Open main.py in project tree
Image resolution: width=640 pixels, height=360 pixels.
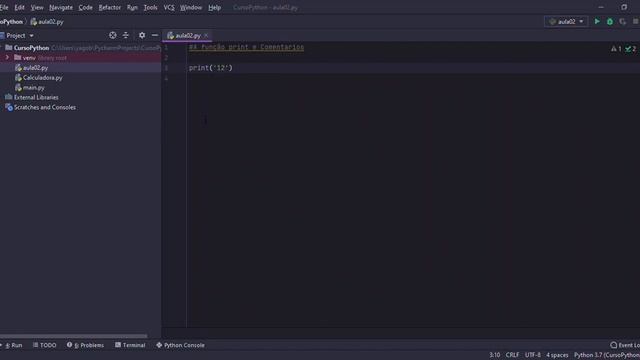(33, 87)
